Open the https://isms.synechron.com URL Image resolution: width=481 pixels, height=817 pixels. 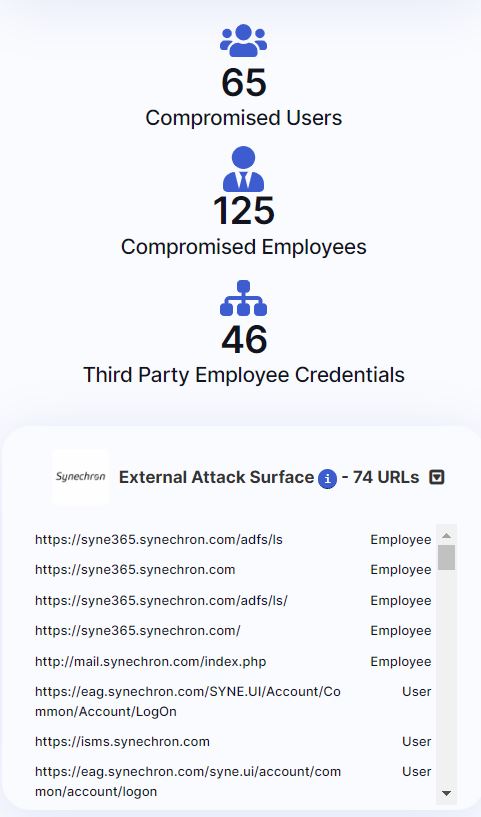pos(122,741)
